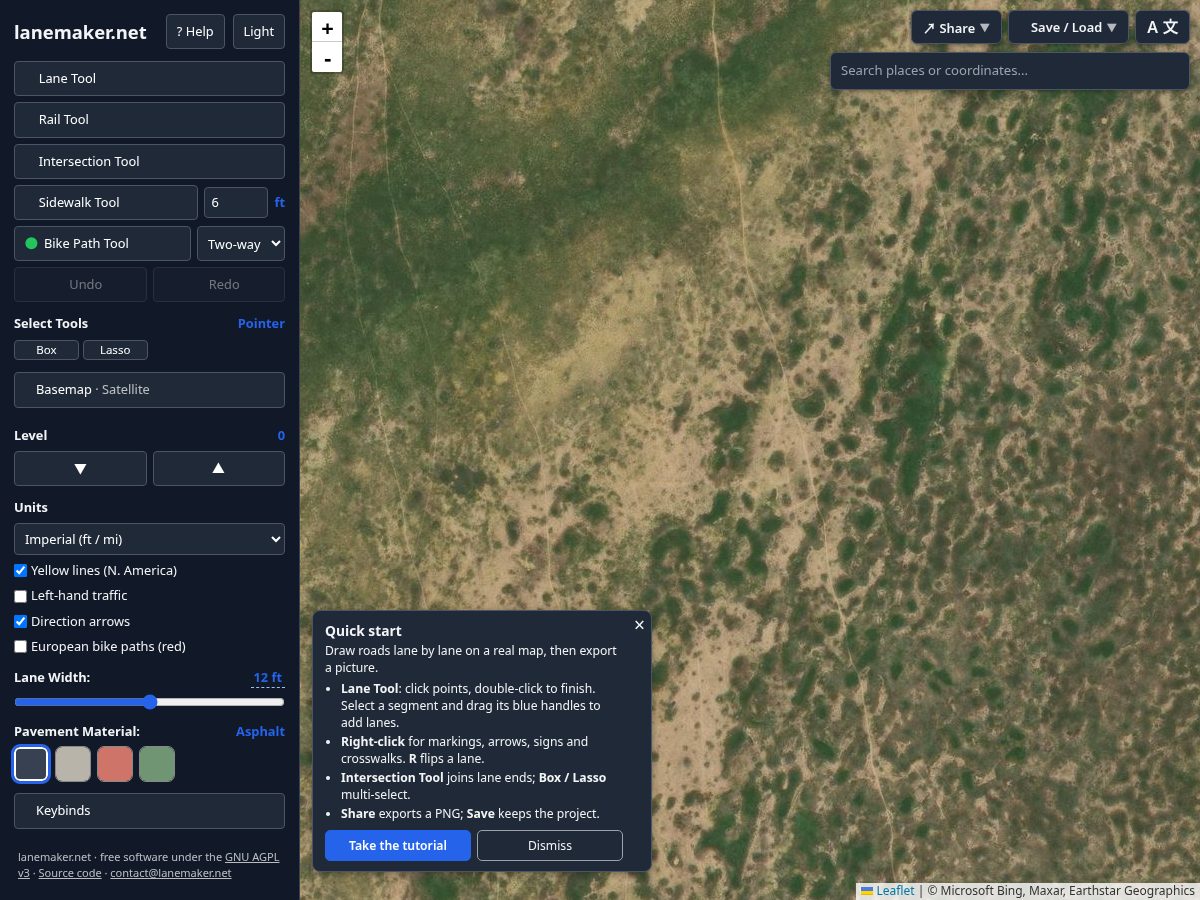The height and width of the screenshot is (900, 1200).
Task: Open the Two-way bike path dropdown
Action: [241, 244]
